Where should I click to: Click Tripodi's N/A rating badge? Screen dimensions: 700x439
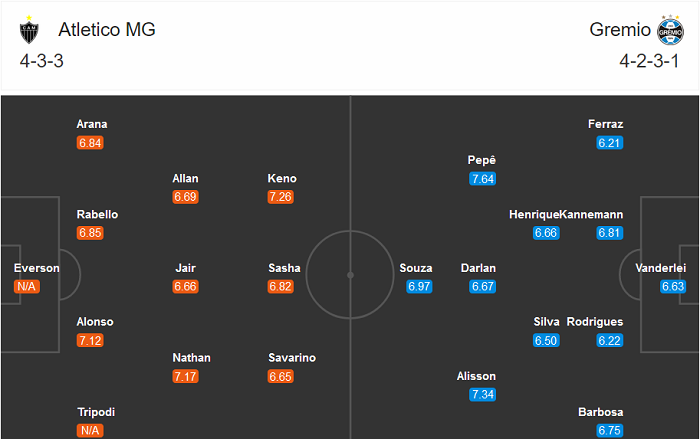point(90,431)
